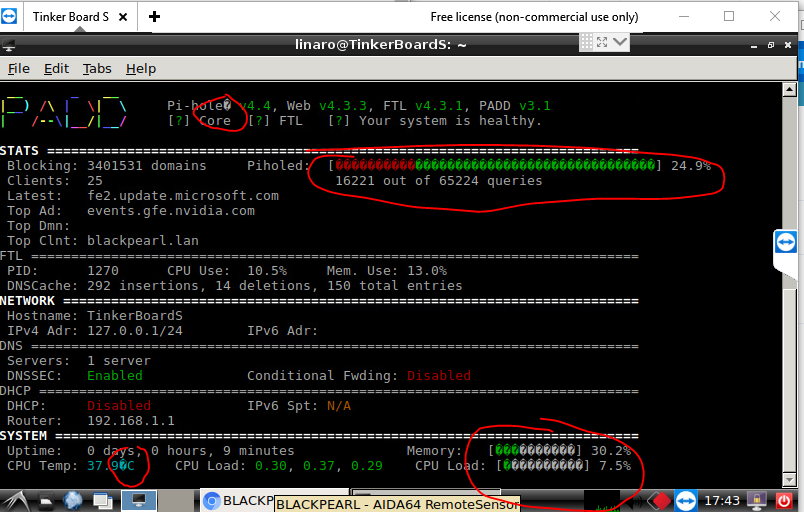The height and width of the screenshot is (512, 804).
Task: Click the CPU Load usage bar
Action: [x=543, y=466]
